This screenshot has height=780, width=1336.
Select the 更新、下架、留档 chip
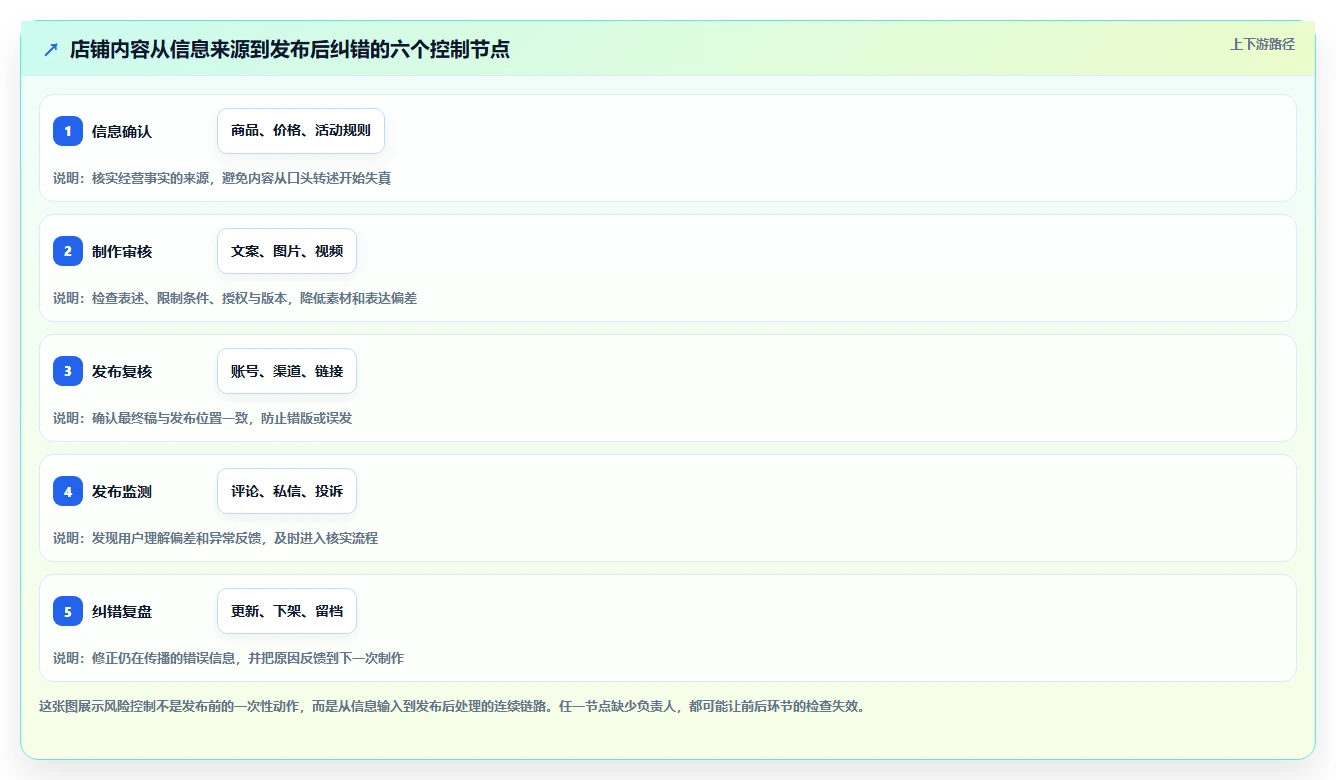coord(287,611)
